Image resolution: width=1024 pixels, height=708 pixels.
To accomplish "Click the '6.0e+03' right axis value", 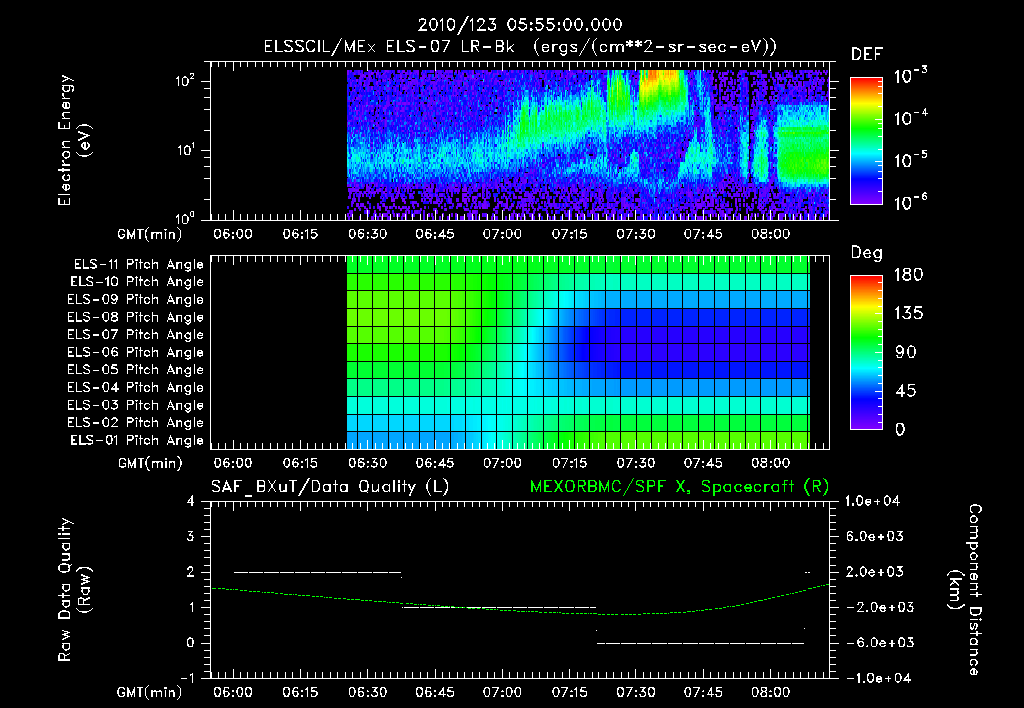I will (875, 537).
